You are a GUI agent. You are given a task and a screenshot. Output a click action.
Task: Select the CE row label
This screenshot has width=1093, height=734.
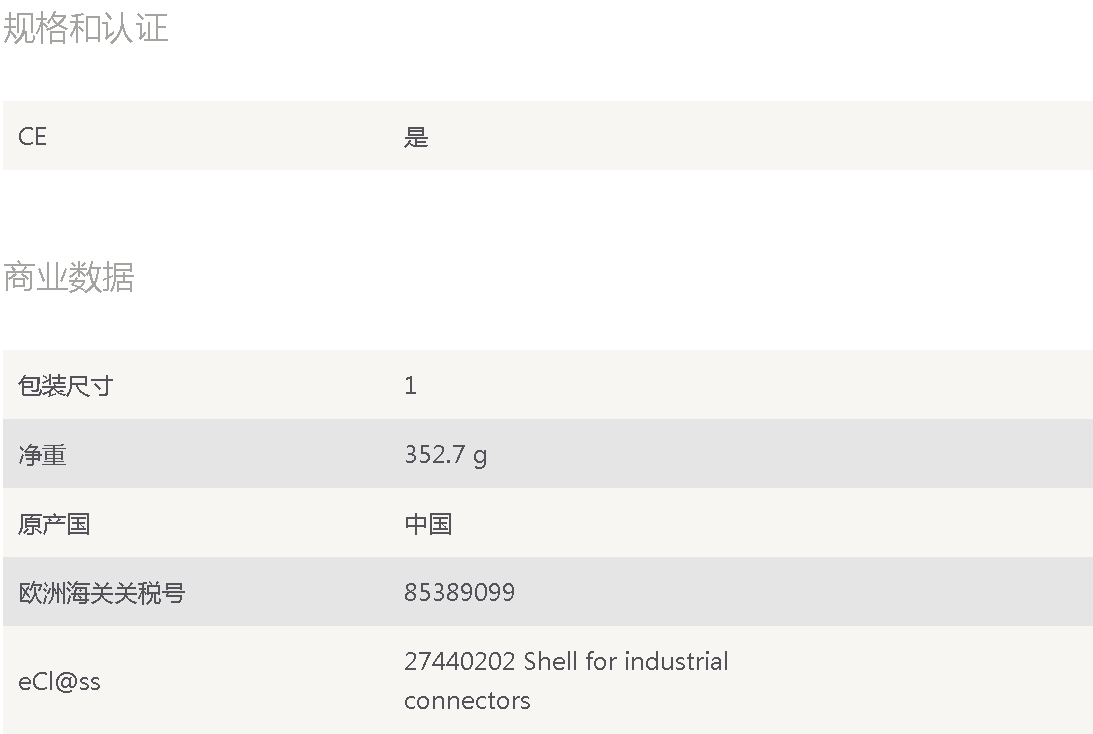[x=33, y=137]
